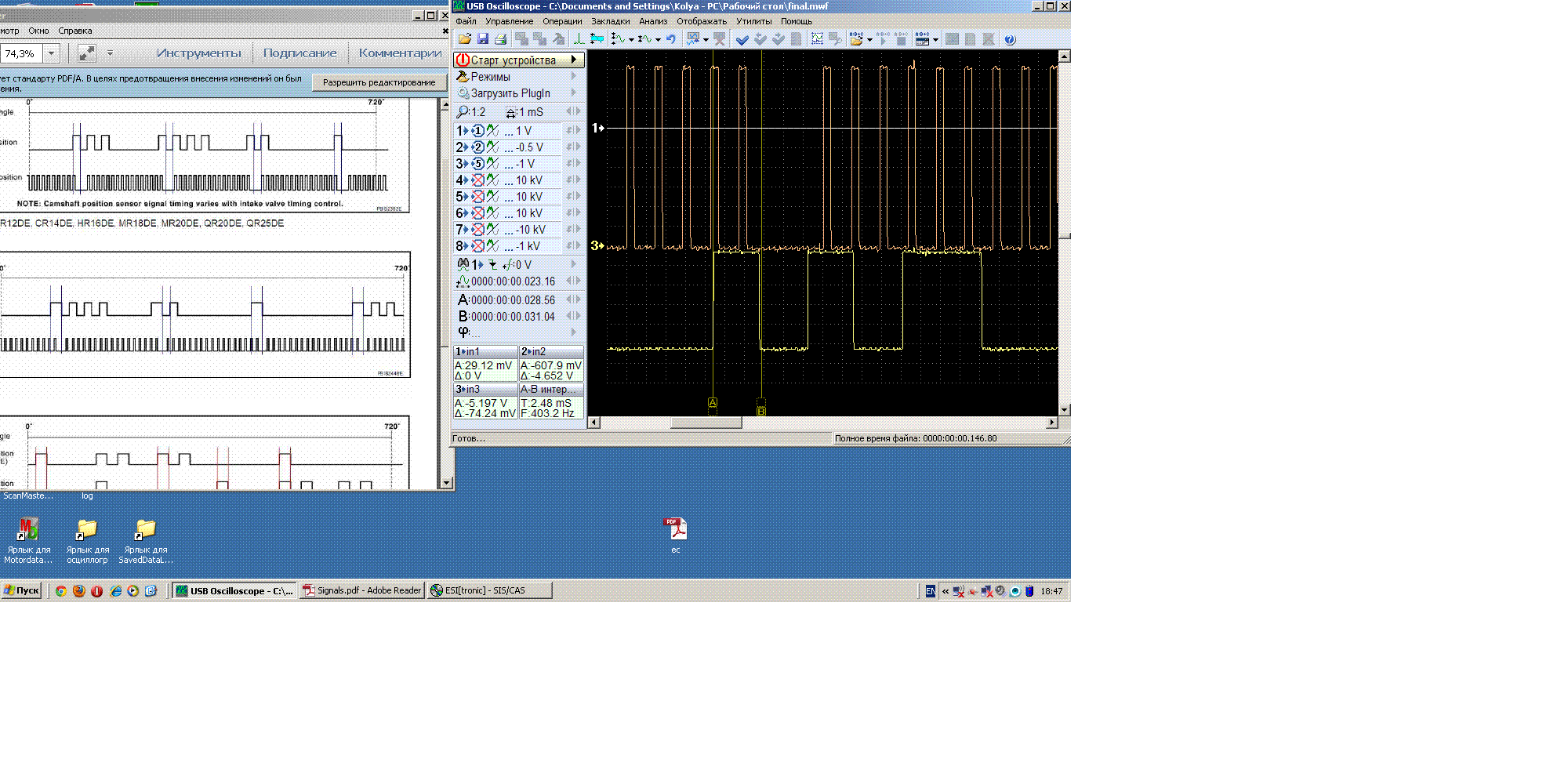Click the binoculars search icon in side panel
Viewport: 1568px width, 784px height.
click(463, 264)
